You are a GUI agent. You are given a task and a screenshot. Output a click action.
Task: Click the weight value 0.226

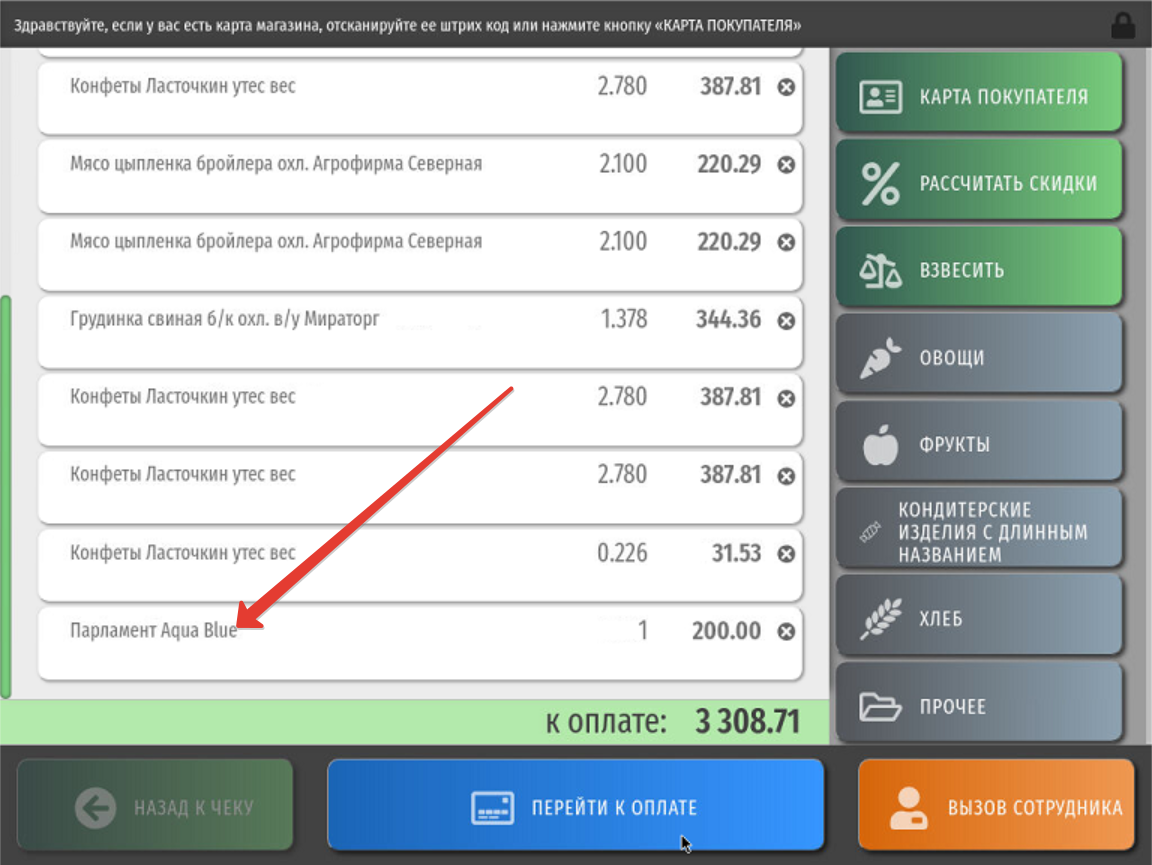tap(622, 553)
